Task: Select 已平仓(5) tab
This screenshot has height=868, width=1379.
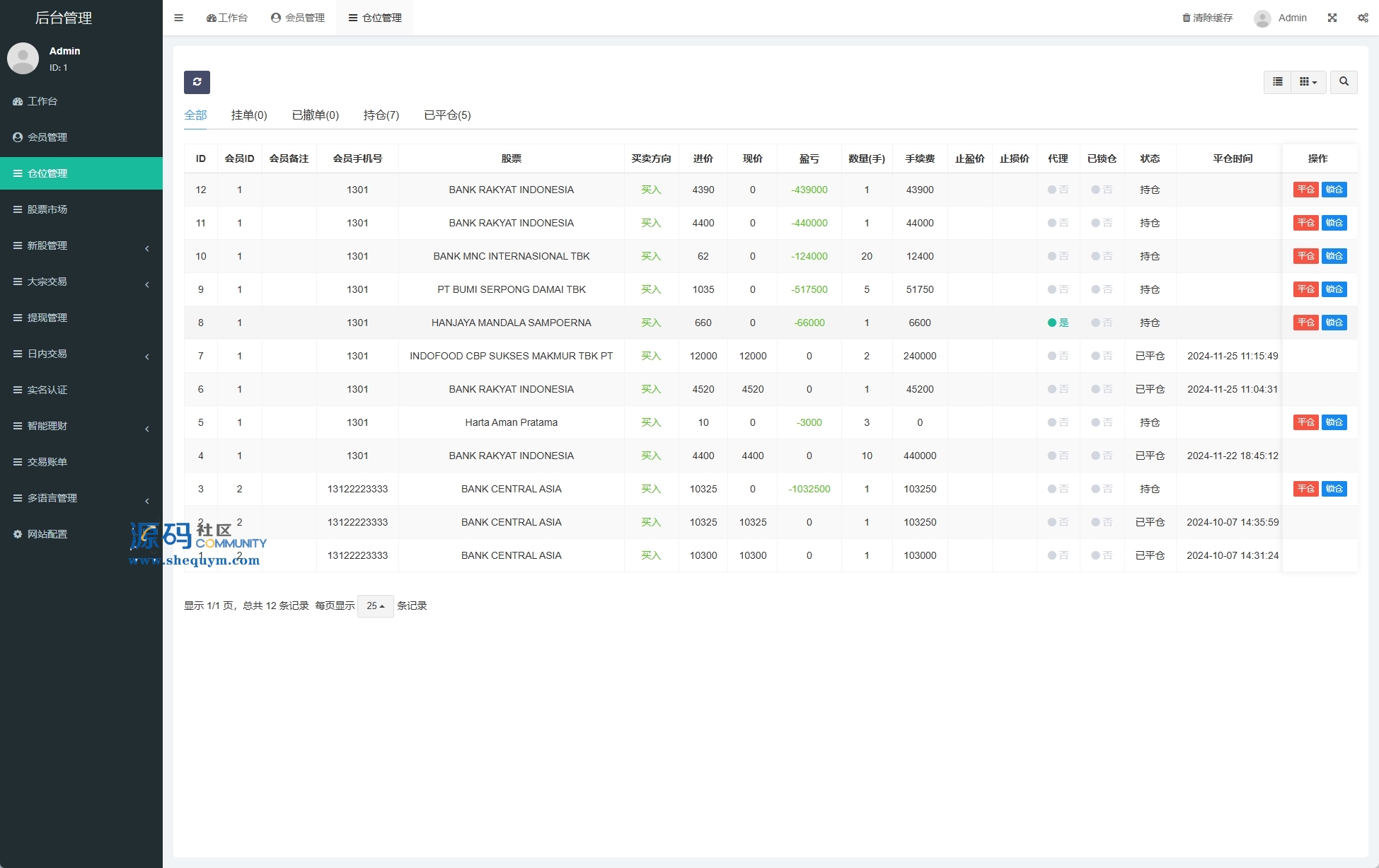Action: 447,115
